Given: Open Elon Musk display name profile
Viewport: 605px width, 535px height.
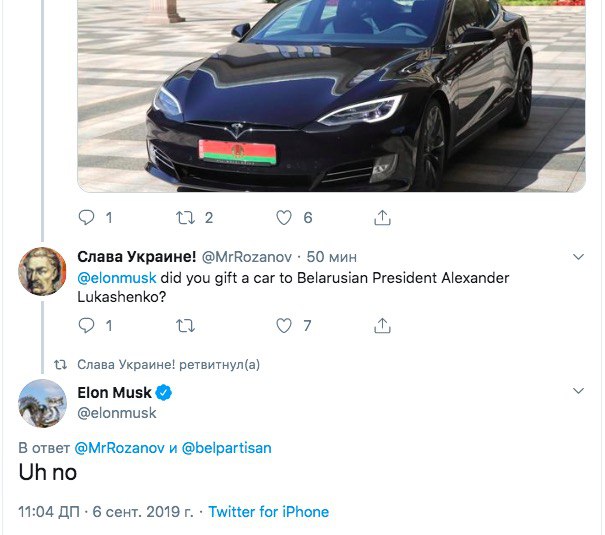Looking at the screenshot, I should click(x=114, y=392).
